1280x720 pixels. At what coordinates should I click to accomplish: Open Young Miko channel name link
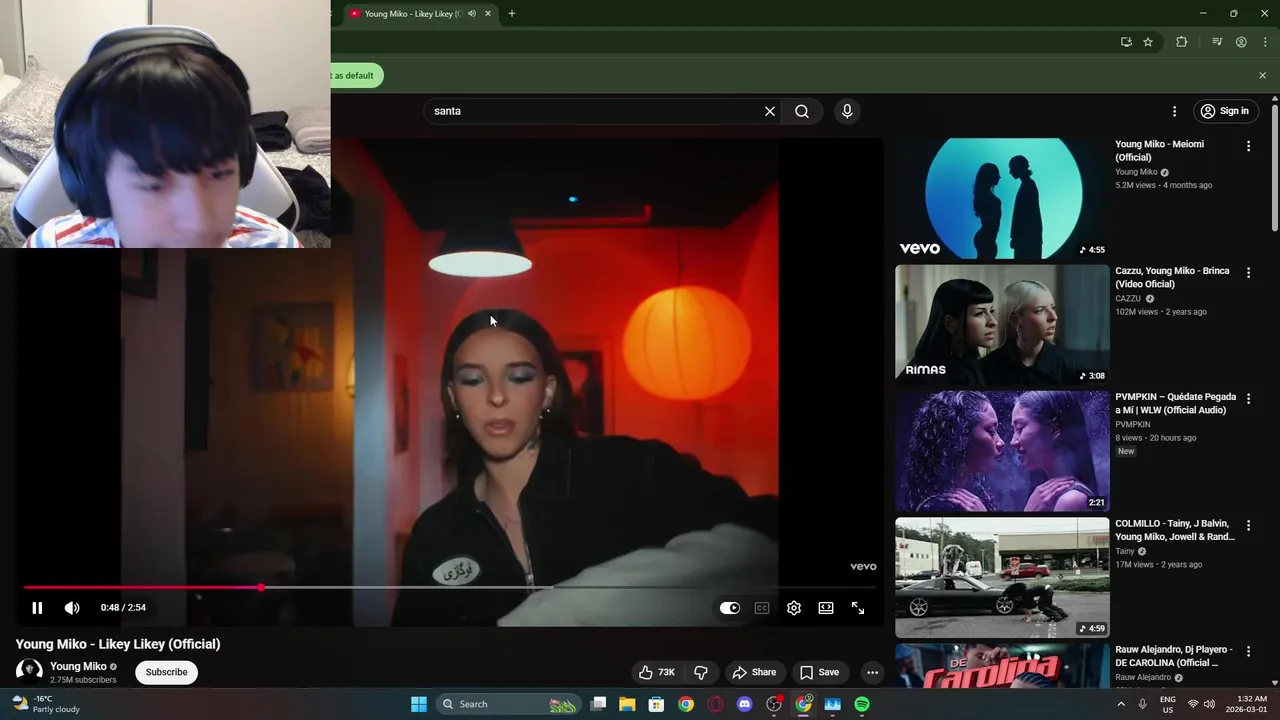(x=78, y=666)
